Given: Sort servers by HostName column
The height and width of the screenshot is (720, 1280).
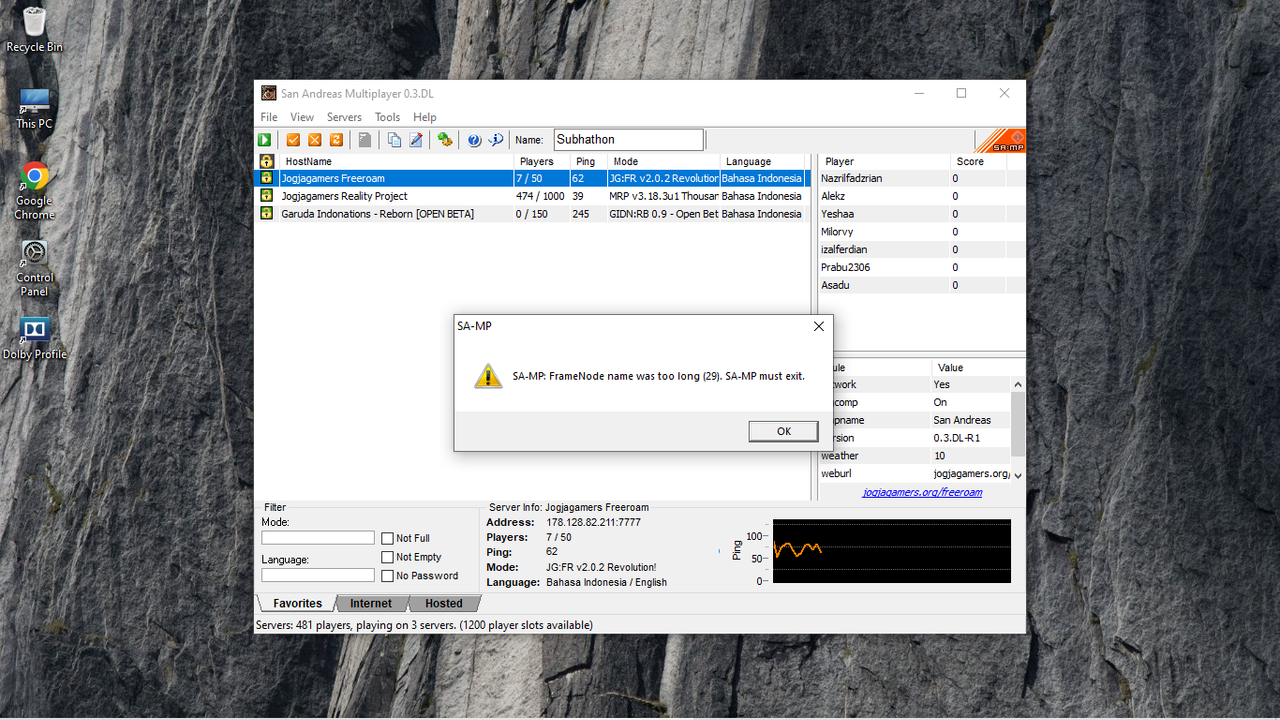Looking at the screenshot, I should coord(396,161).
